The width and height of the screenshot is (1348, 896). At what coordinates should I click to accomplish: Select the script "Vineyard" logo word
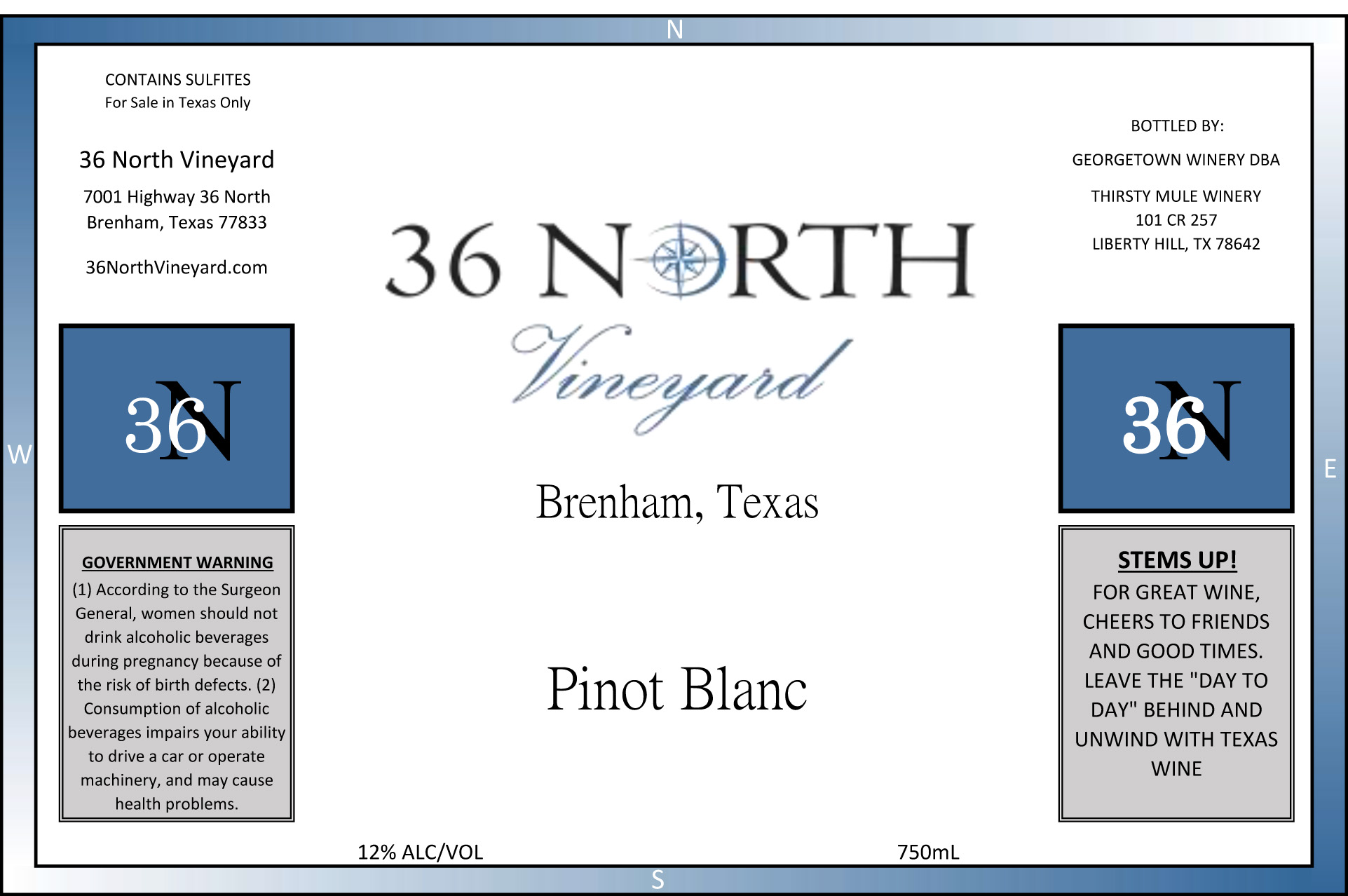pos(681,379)
